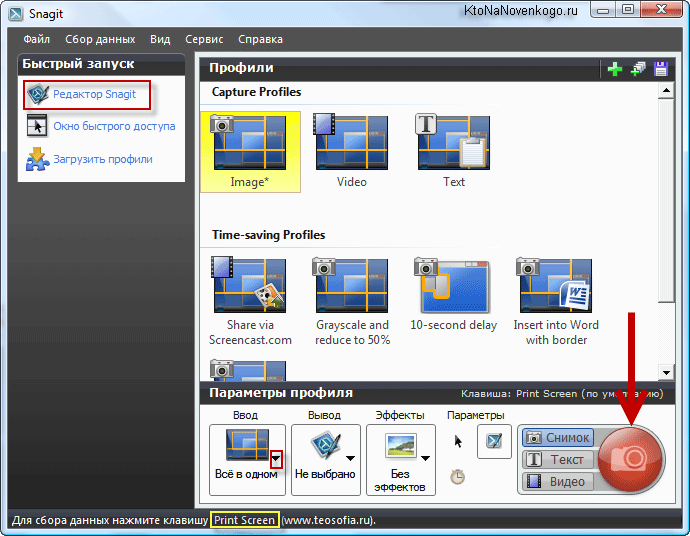
Task: Select the Image capture profile
Action: pos(250,152)
